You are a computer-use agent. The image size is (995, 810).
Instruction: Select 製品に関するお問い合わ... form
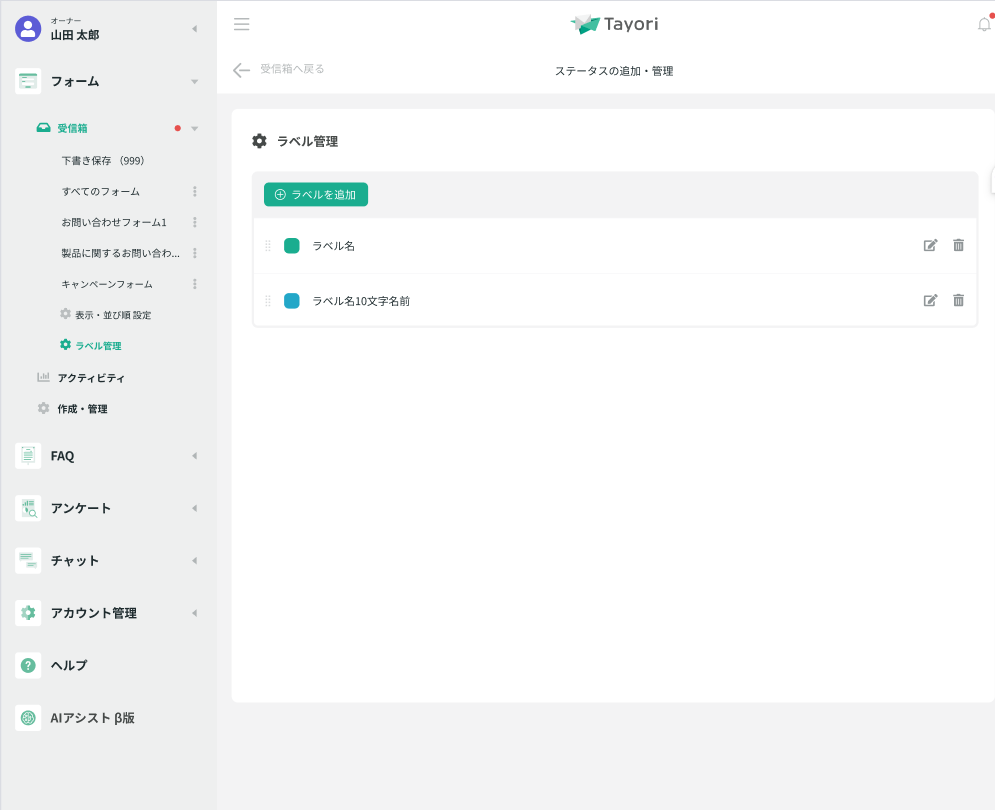click(x=121, y=253)
